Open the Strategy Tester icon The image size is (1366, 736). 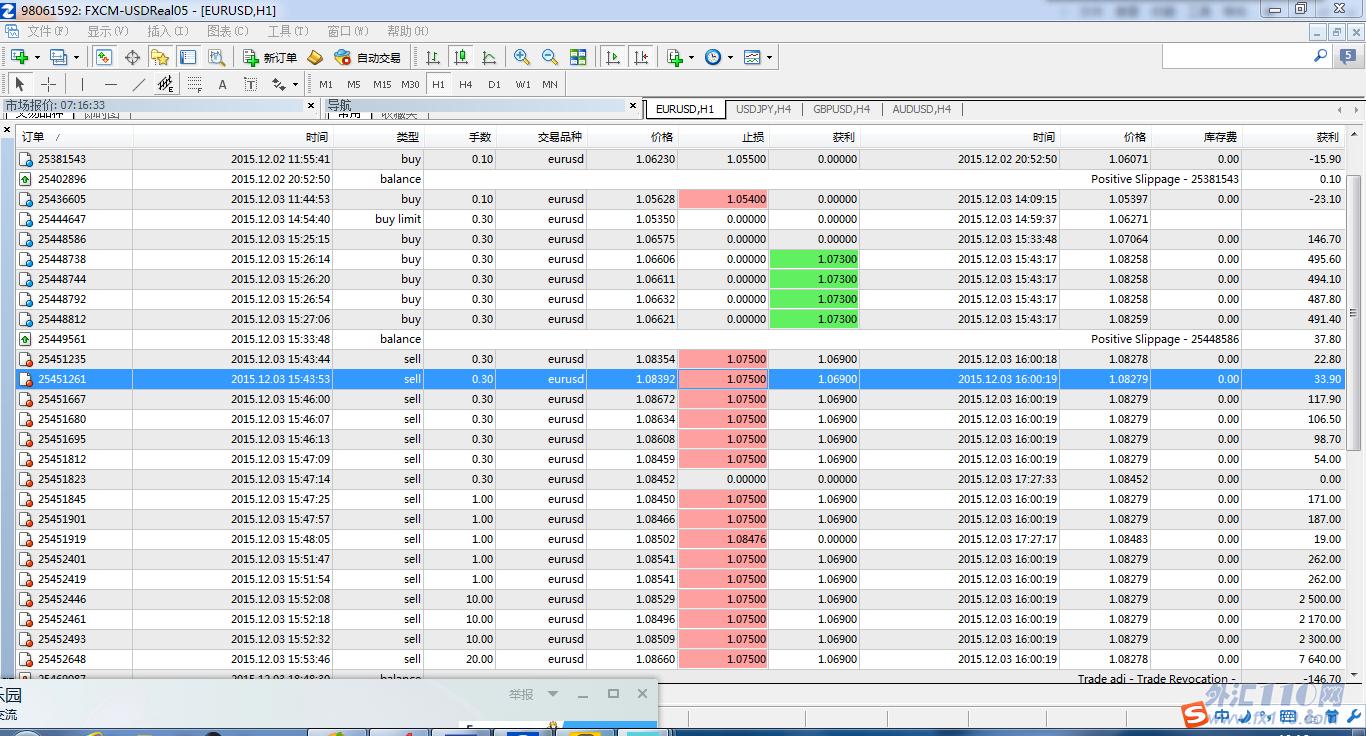tap(216, 57)
